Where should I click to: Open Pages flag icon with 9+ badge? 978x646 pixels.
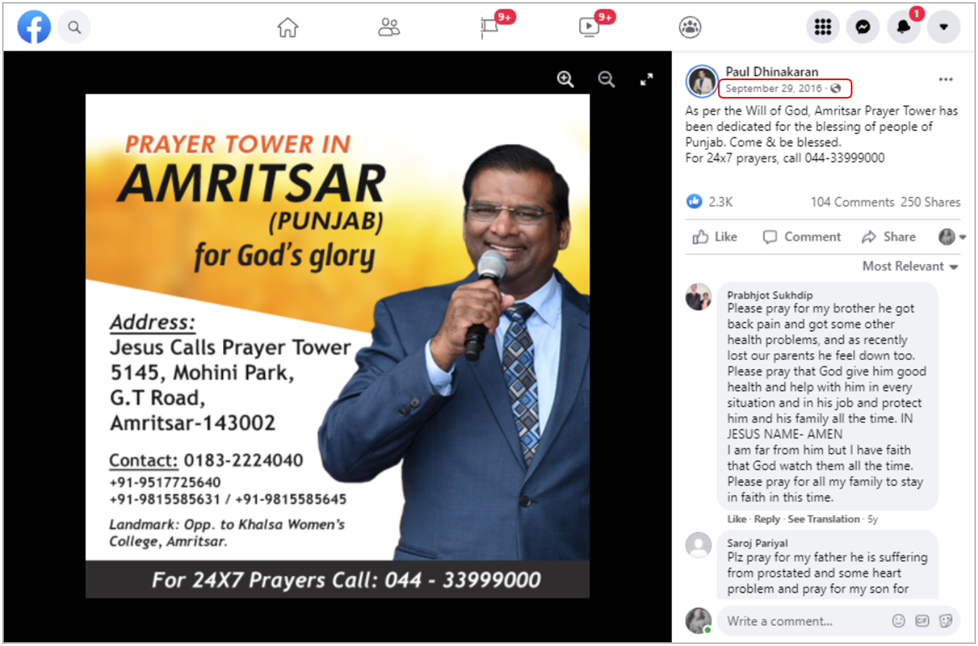click(491, 27)
